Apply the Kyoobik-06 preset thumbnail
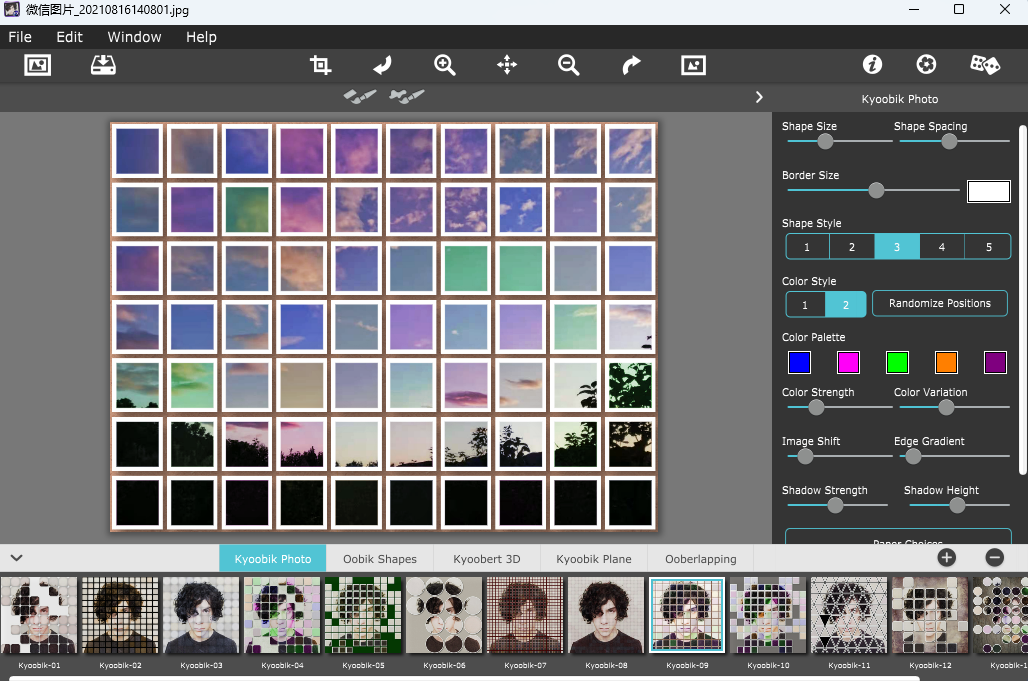 coord(444,615)
